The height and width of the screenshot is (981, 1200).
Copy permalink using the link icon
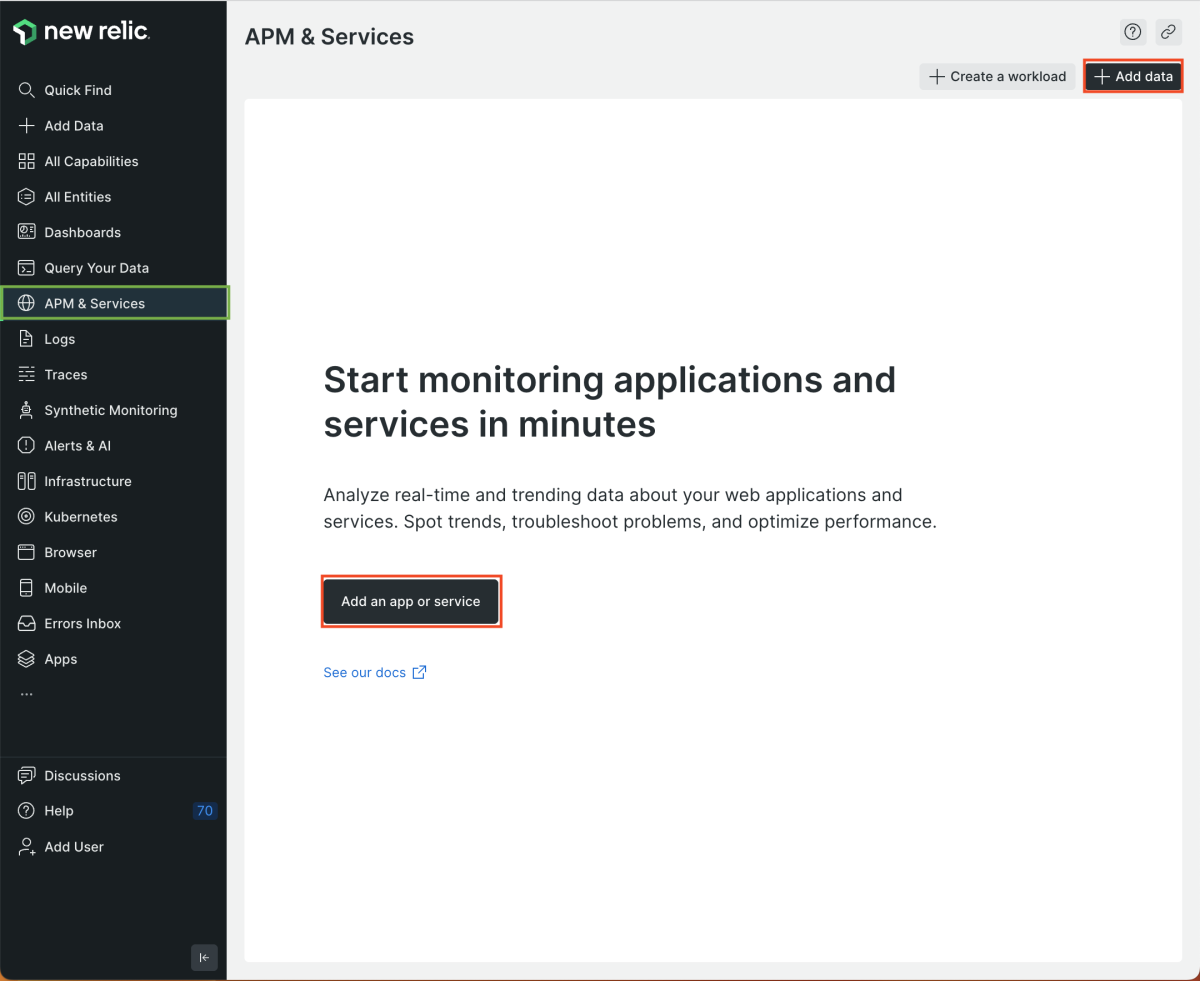(1168, 32)
